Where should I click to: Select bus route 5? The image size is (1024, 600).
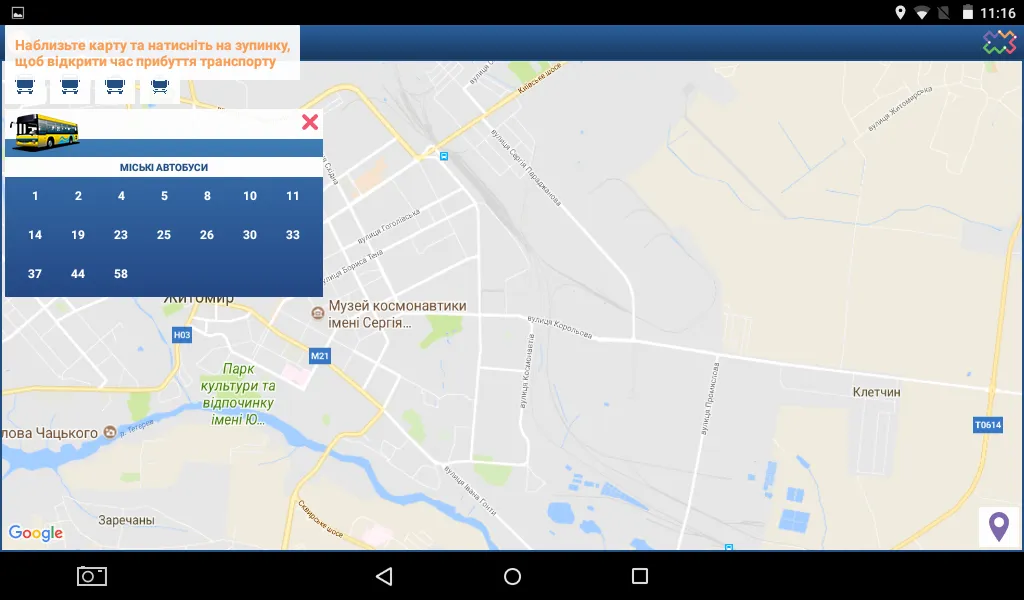coord(164,196)
